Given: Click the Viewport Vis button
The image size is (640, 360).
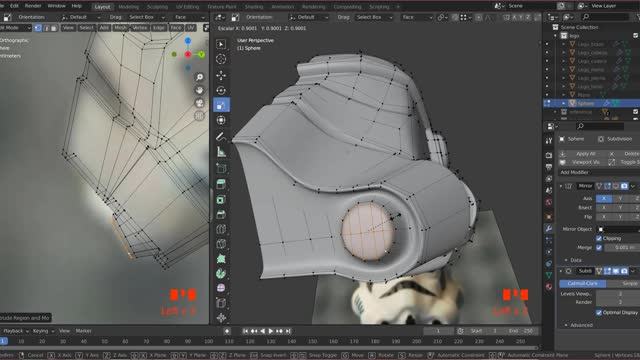Looking at the screenshot, I should (x=585, y=162).
